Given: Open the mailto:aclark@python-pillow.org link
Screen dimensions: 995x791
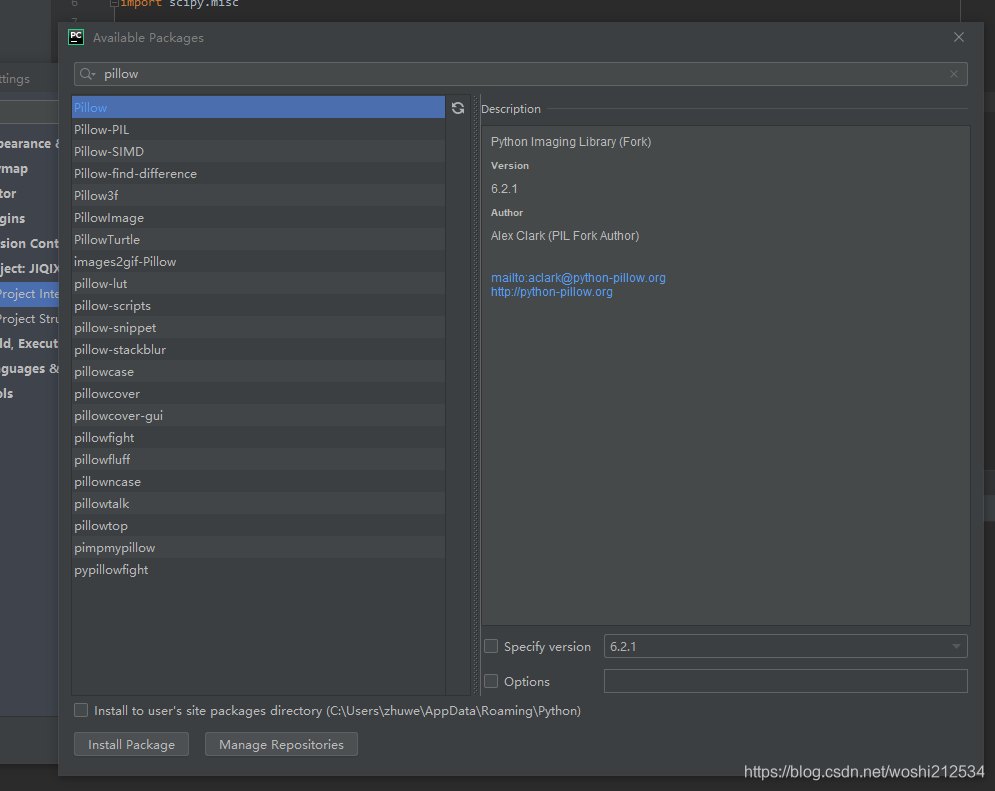Looking at the screenshot, I should pos(578,278).
